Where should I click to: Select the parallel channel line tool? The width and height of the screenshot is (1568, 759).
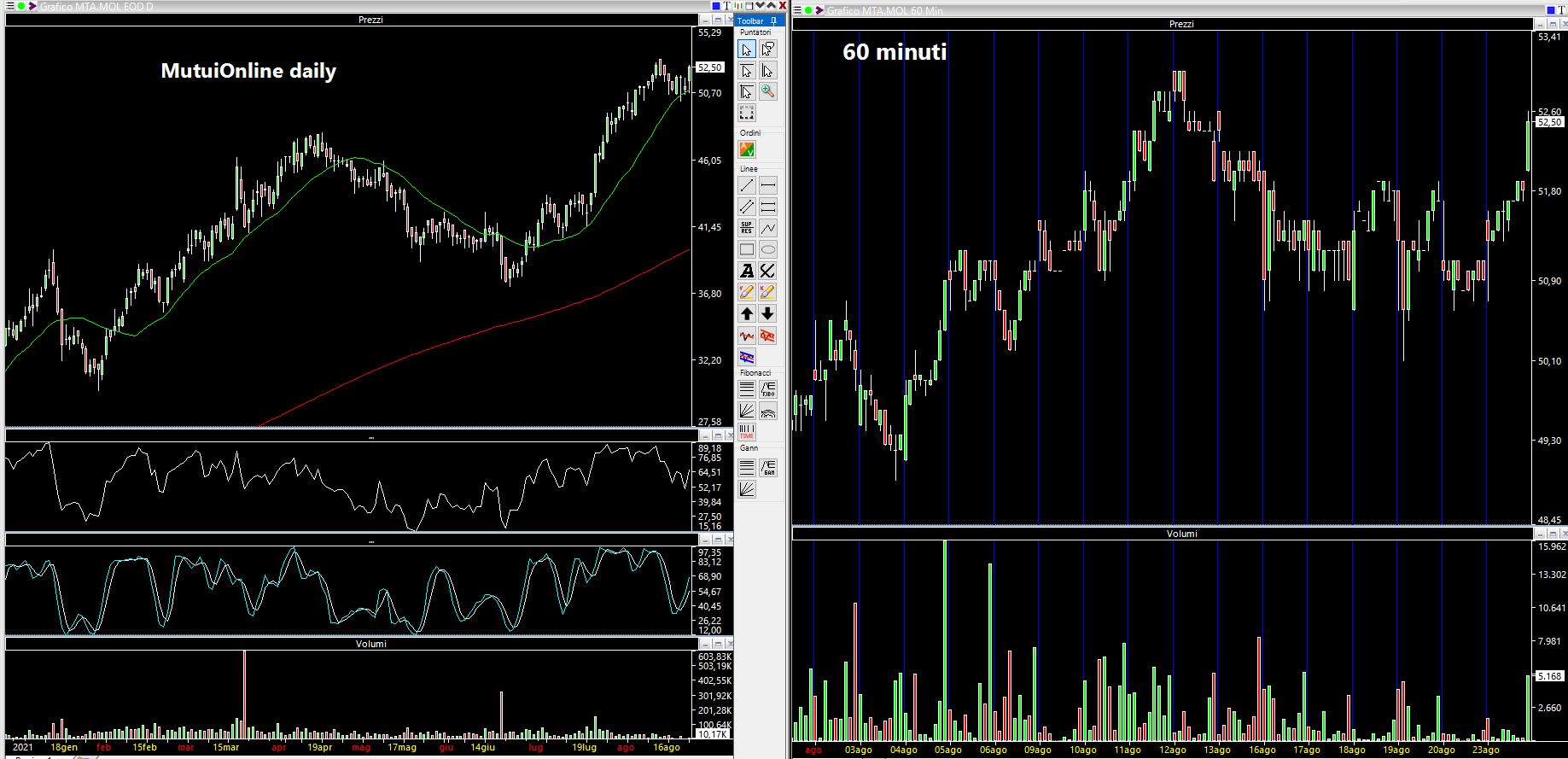pos(747,207)
